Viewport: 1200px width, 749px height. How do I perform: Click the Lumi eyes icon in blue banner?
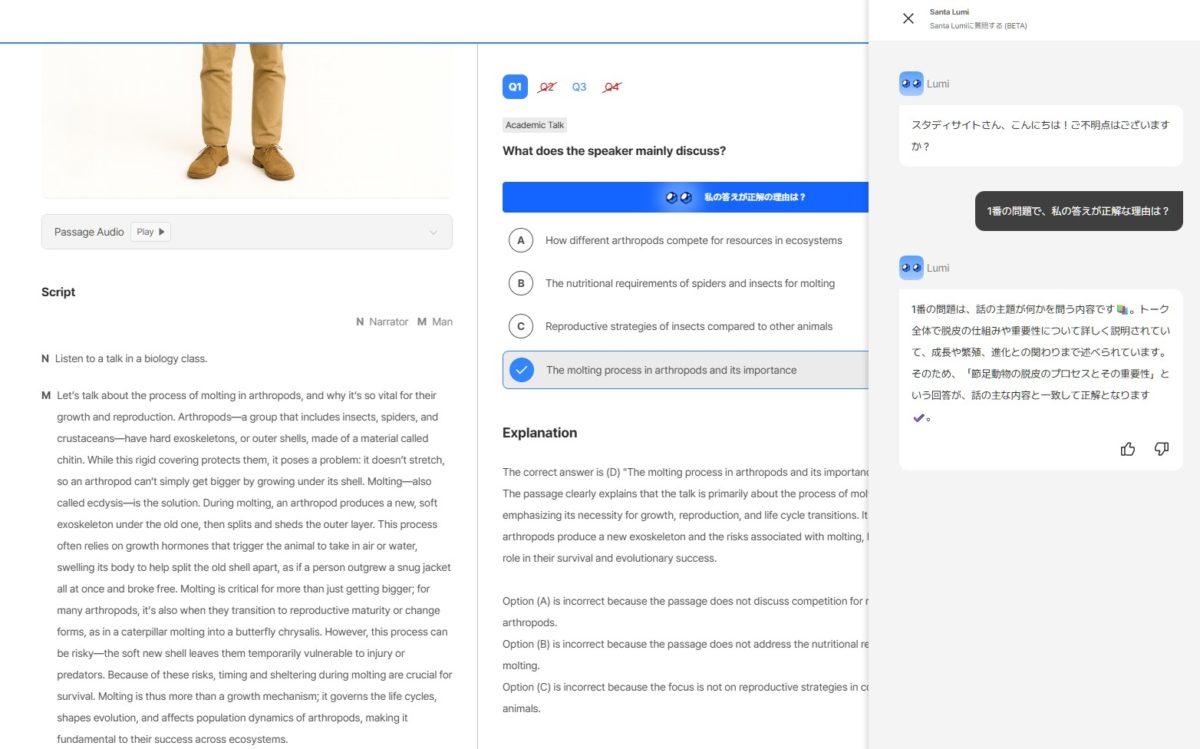click(679, 197)
